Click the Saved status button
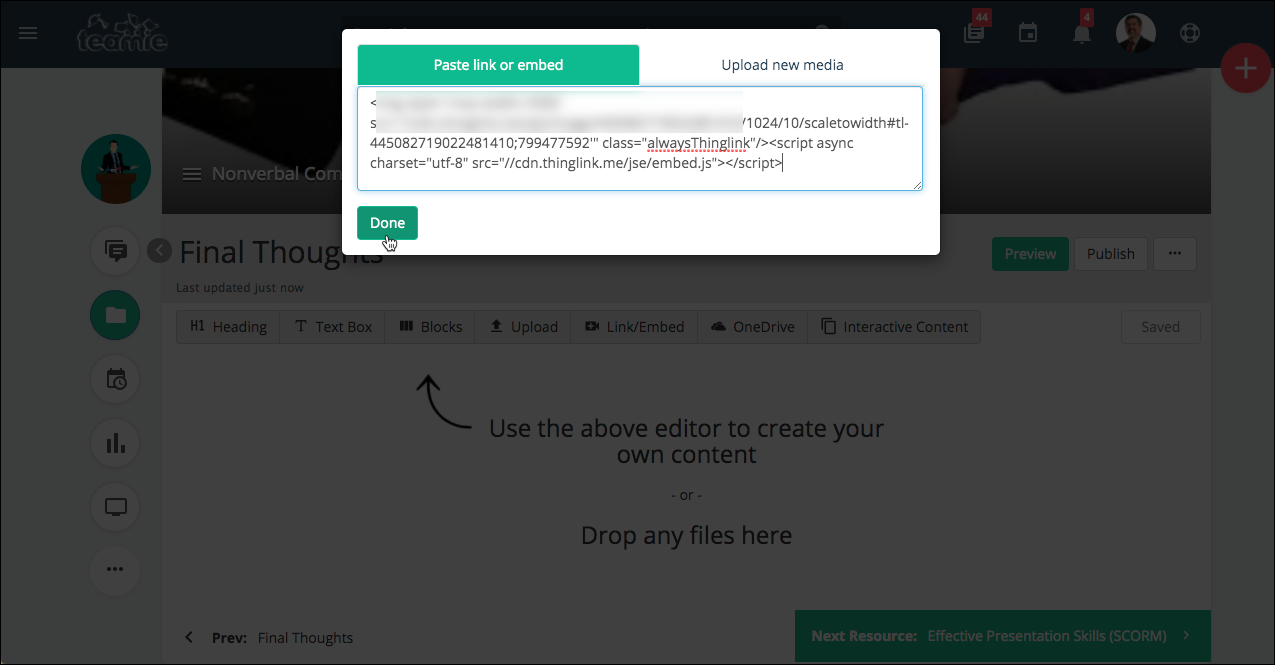The width and height of the screenshot is (1275, 665). point(1160,327)
